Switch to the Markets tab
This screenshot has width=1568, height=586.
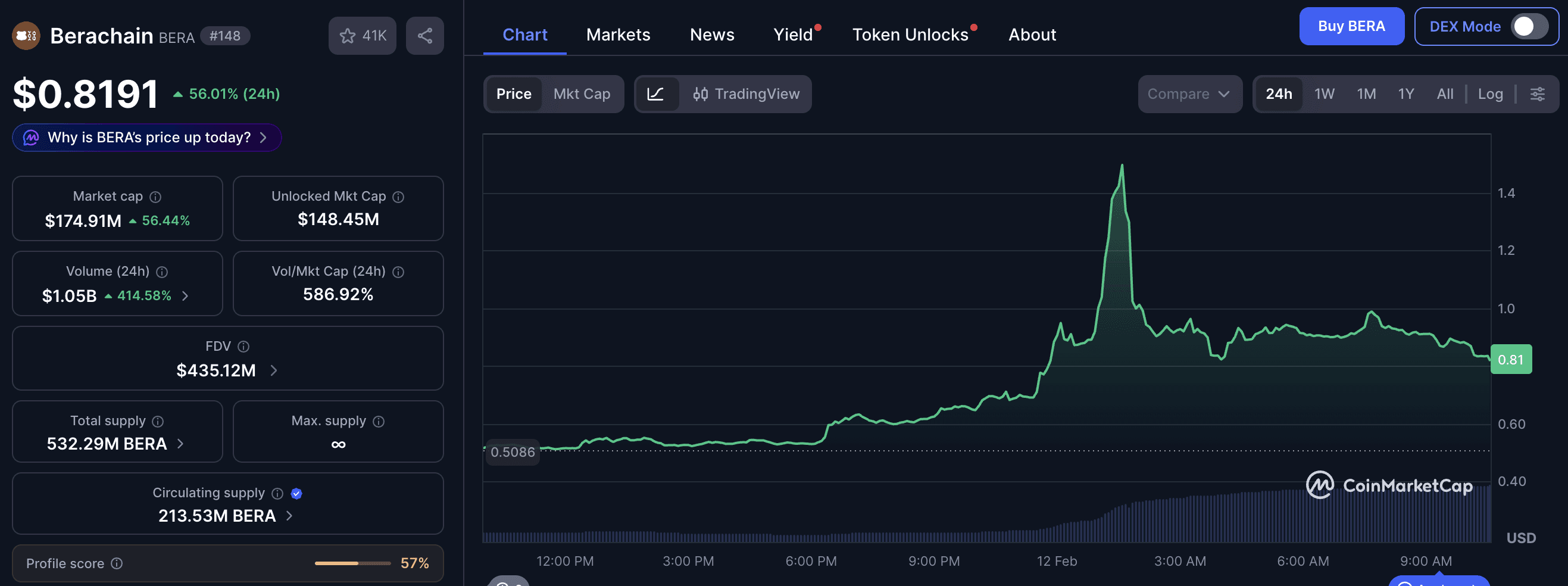618,35
